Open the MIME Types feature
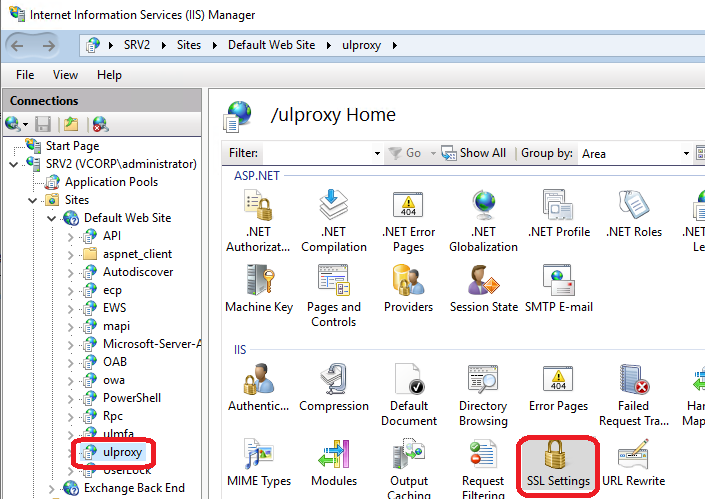 pyautogui.click(x=259, y=463)
